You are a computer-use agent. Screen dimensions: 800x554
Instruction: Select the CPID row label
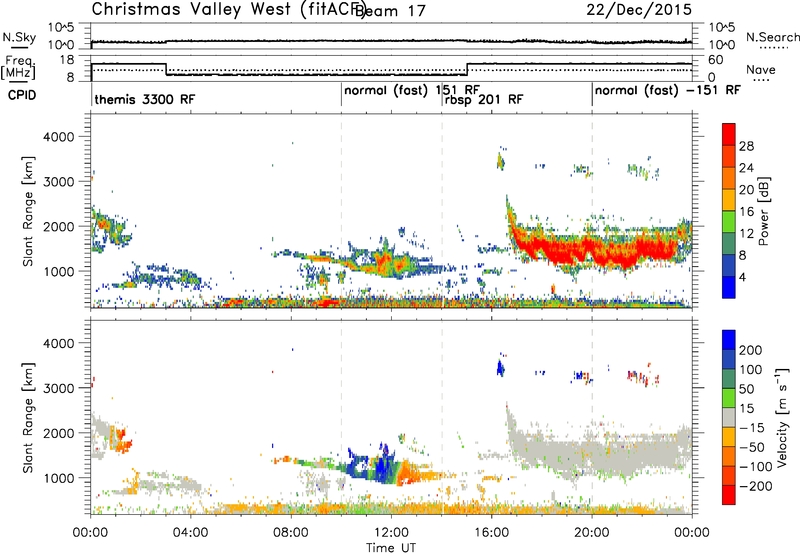(22, 95)
